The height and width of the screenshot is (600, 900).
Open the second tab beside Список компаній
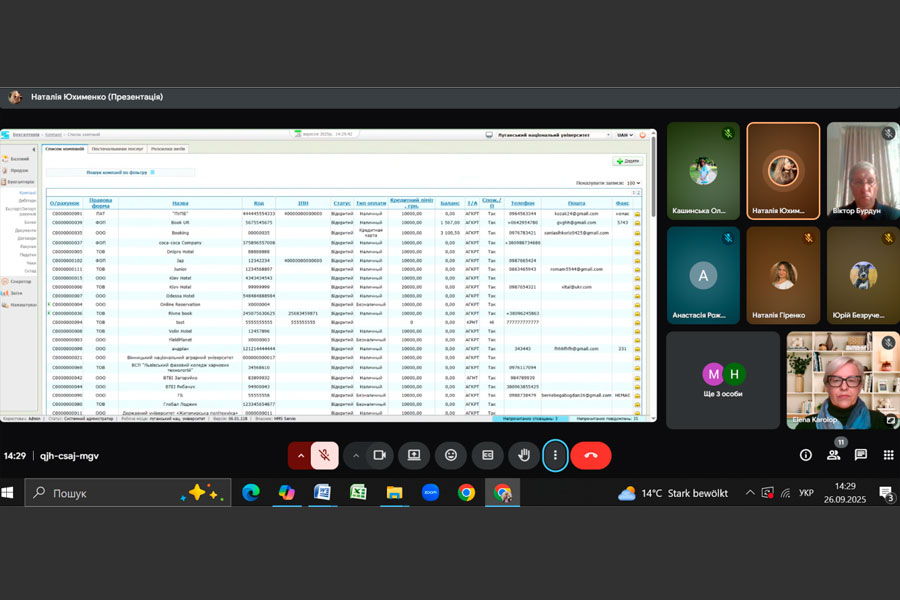[x=117, y=148]
